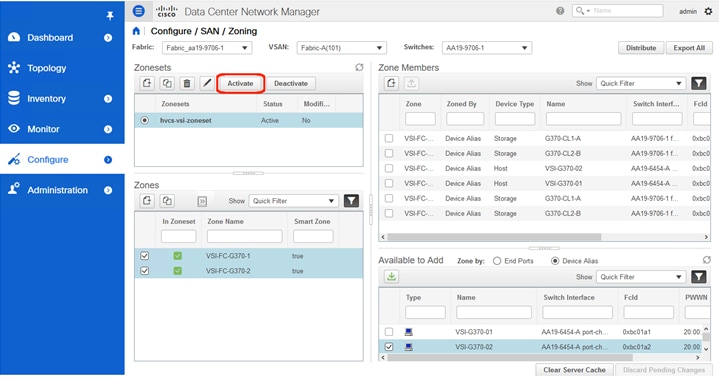Toggle filter funnel in Zones panel
This screenshot has width=719, height=381.
point(351,201)
